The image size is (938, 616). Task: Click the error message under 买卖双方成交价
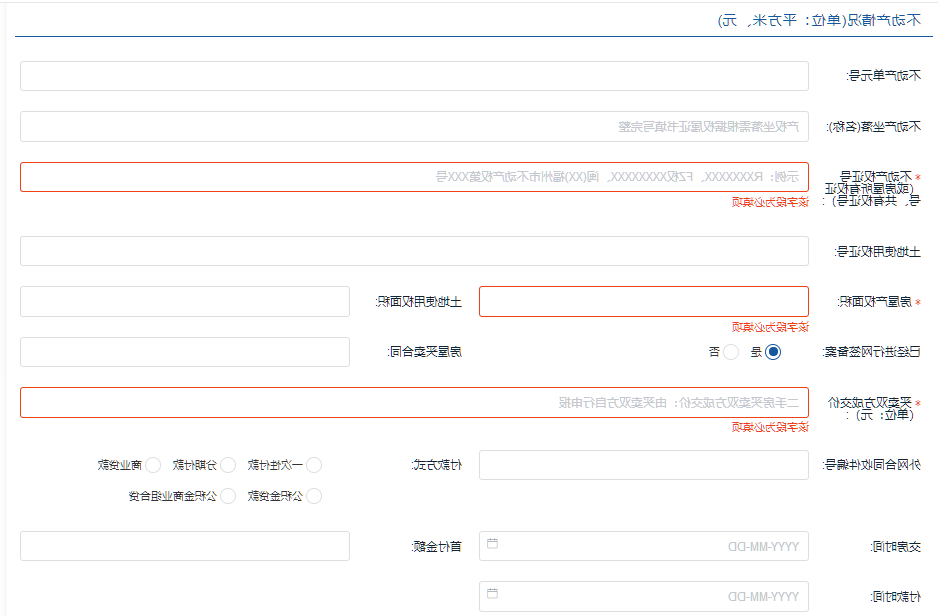coord(770,427)
